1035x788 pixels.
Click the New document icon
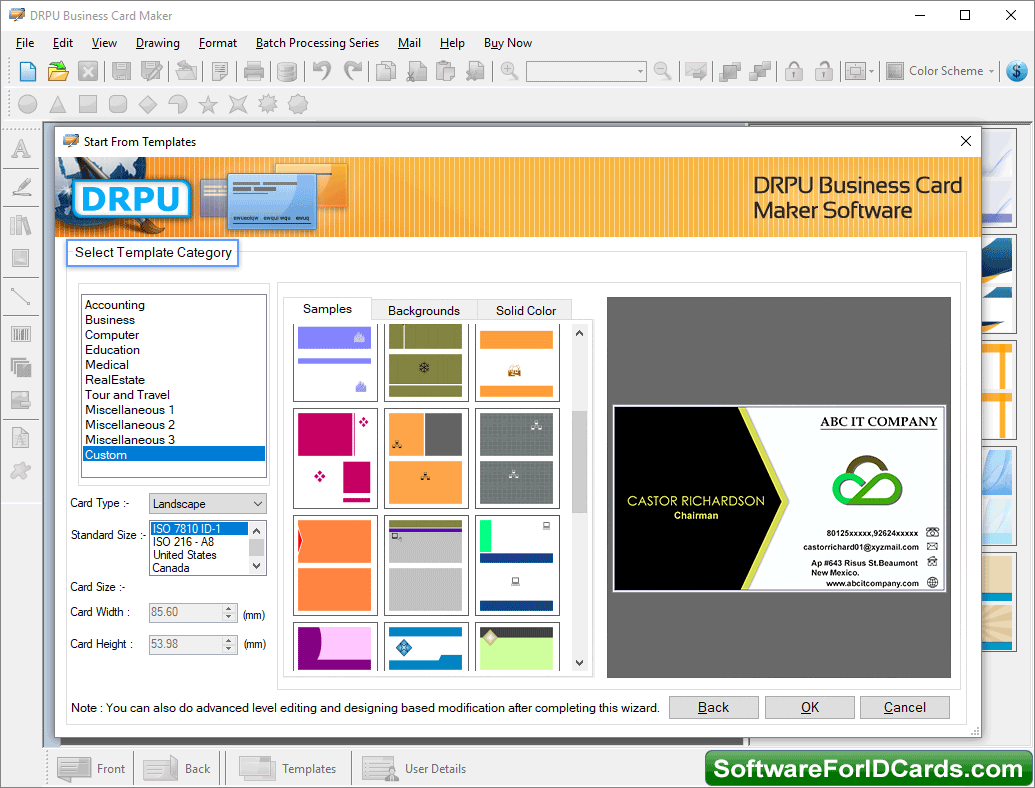(28, 71)
